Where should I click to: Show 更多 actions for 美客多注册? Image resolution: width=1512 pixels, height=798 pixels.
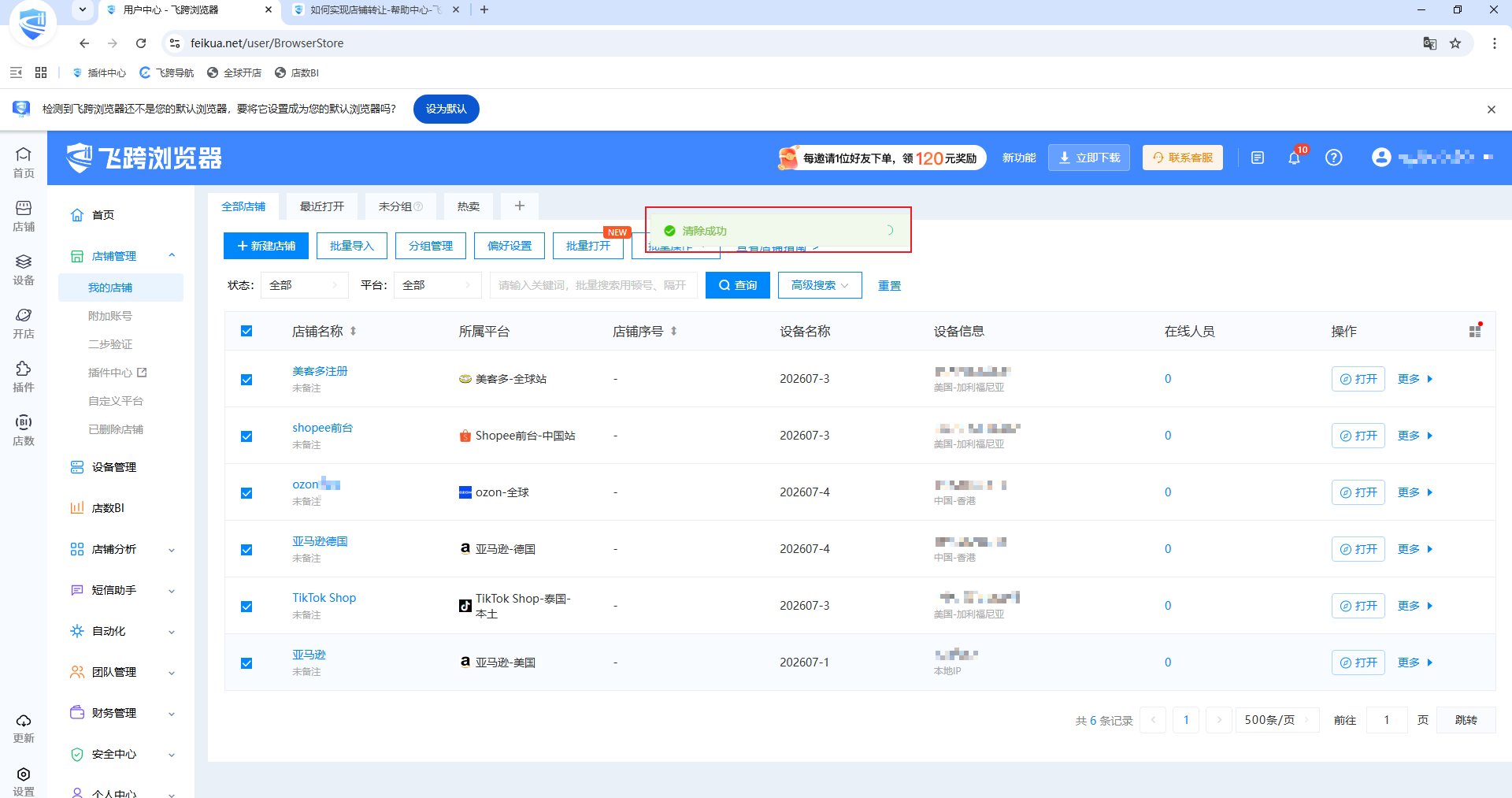click(x=1415, y=379)
